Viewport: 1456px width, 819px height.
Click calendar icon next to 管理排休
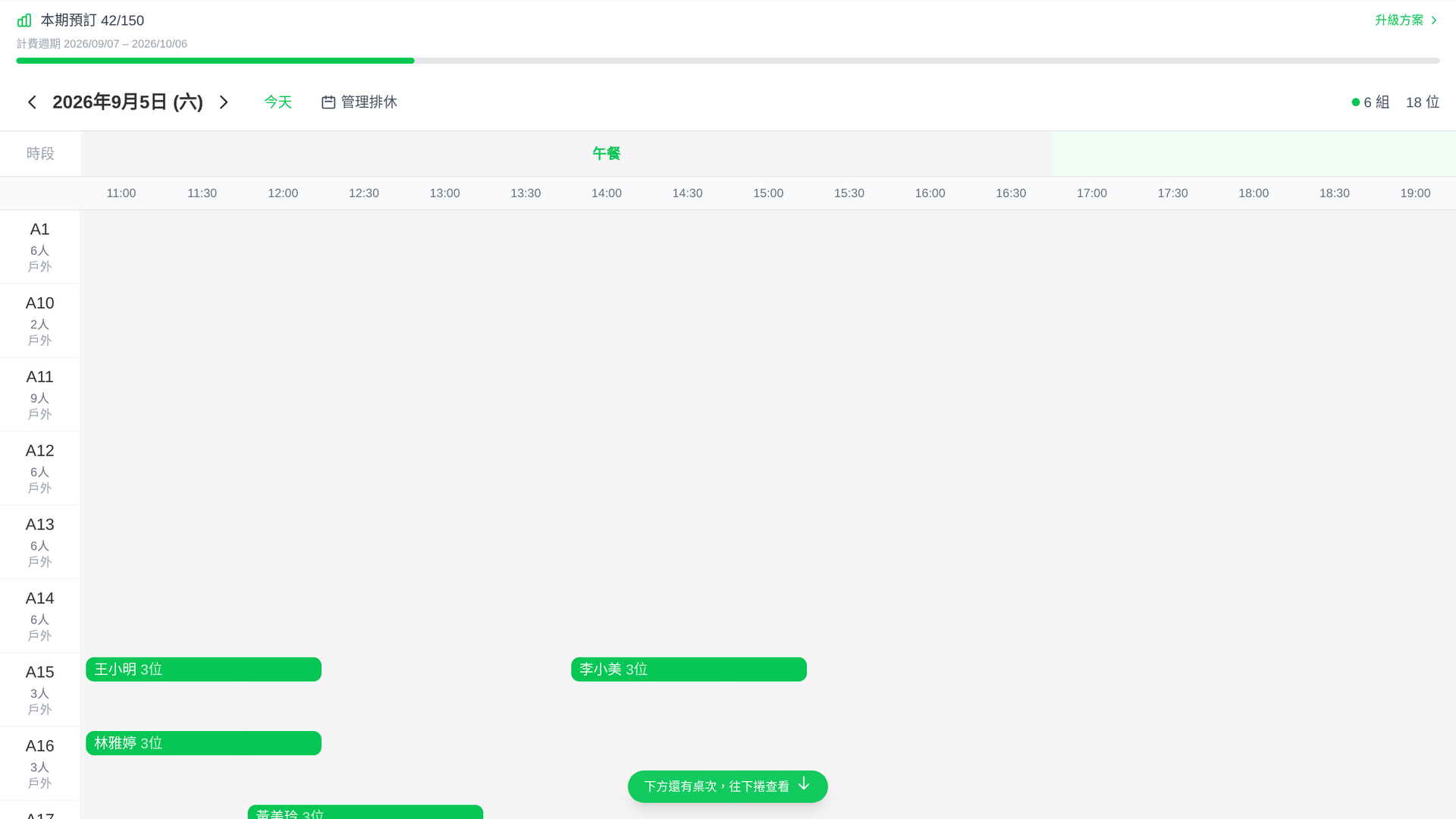pyautogui.click(x=328, y=102)
